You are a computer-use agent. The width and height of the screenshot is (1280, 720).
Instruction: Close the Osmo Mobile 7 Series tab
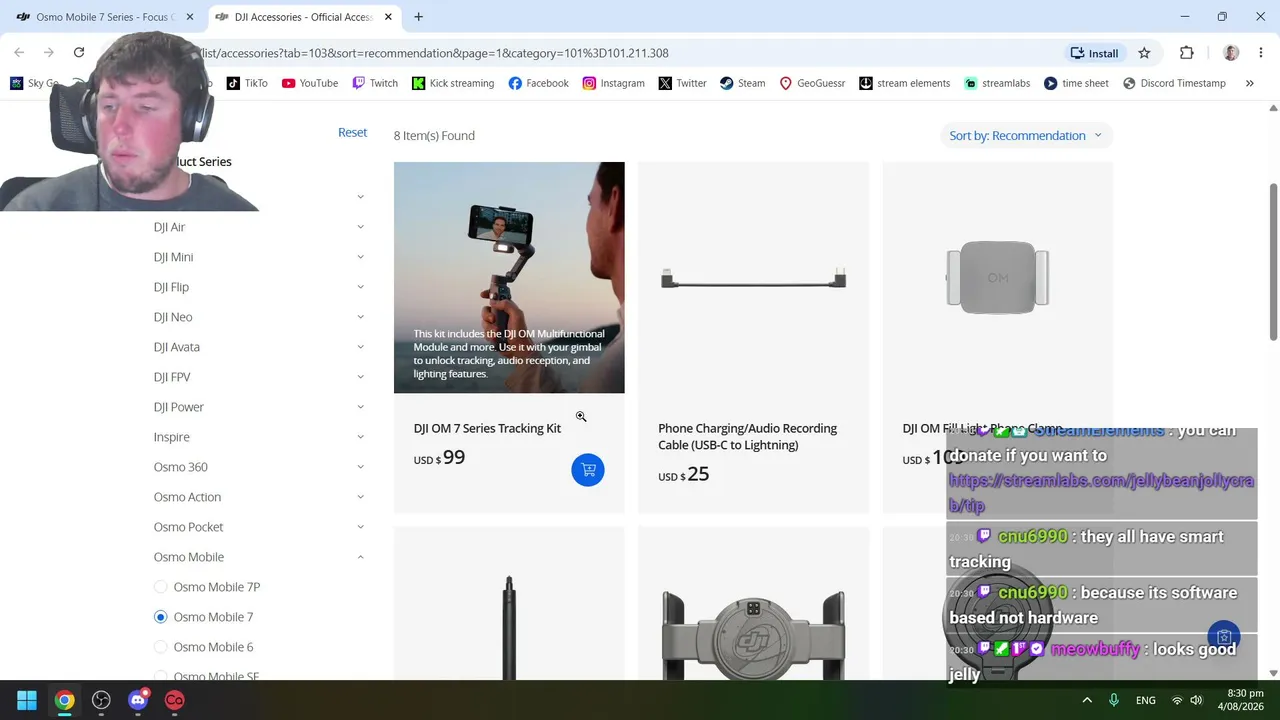(x=190, y=17)
